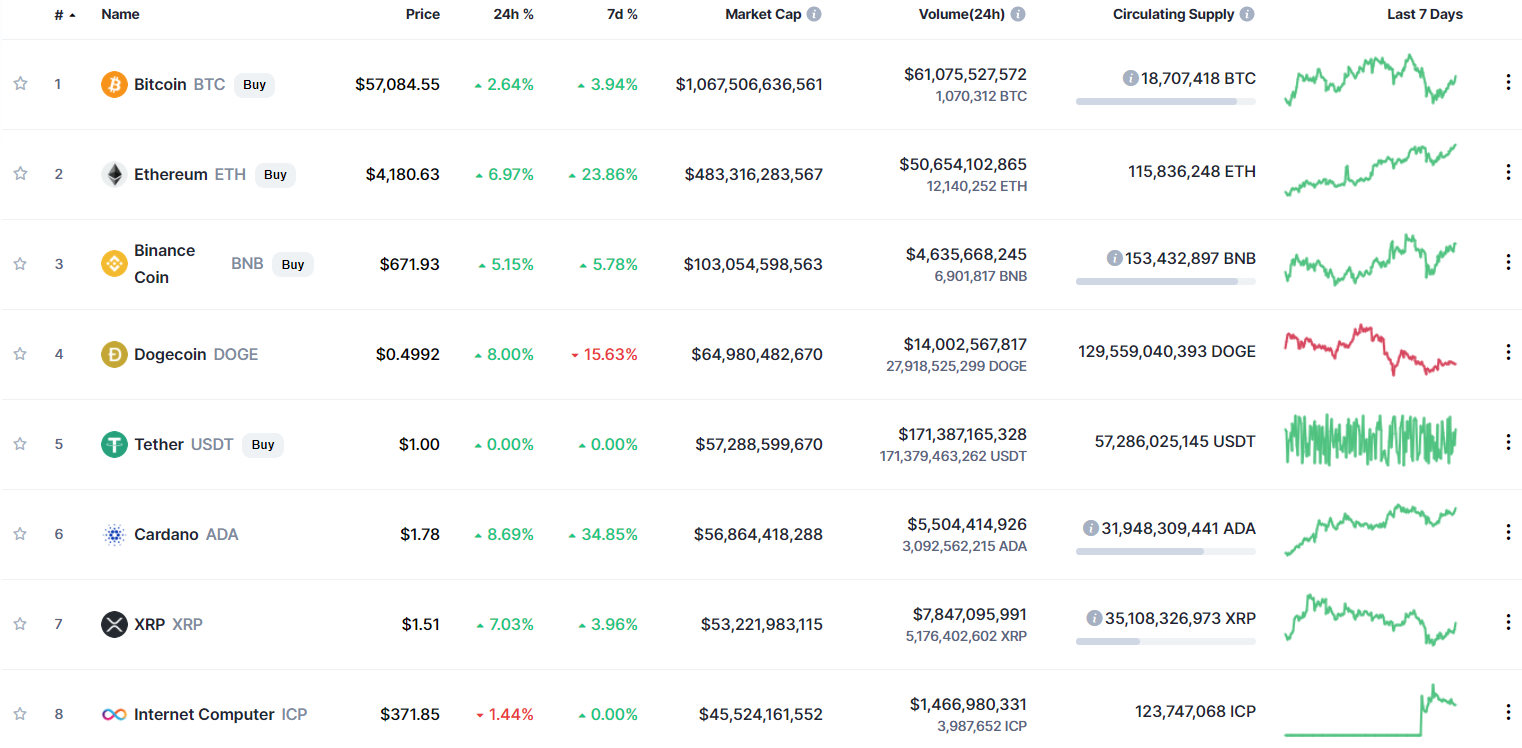
Task: Open Bitcoin 7-day sparkline chart
Action: [x=1370, y=80]
